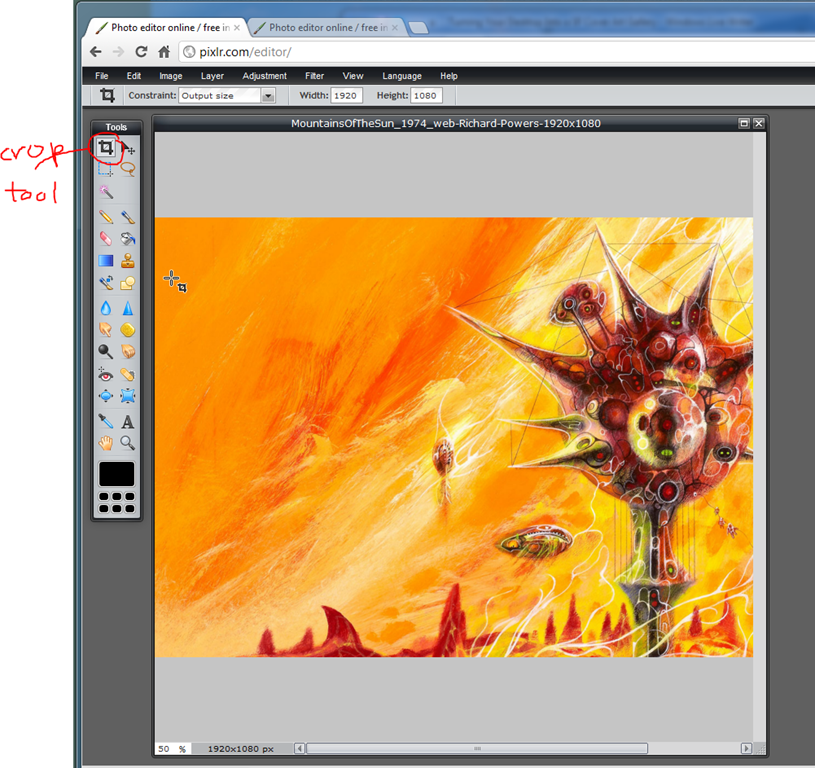Pick the Clone Stamp tool
Screen dimensions: 815x768
pyautogui.click(x=128, y=261)
